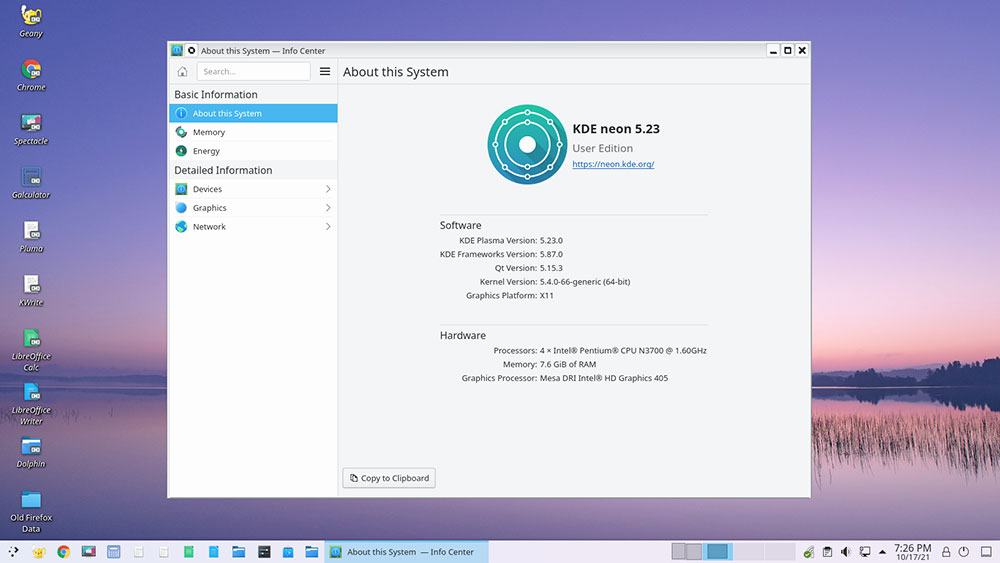Viewport: 1000px width, 563px height.
Task: Click About this System taskbar entry
Action: [406, 552]
